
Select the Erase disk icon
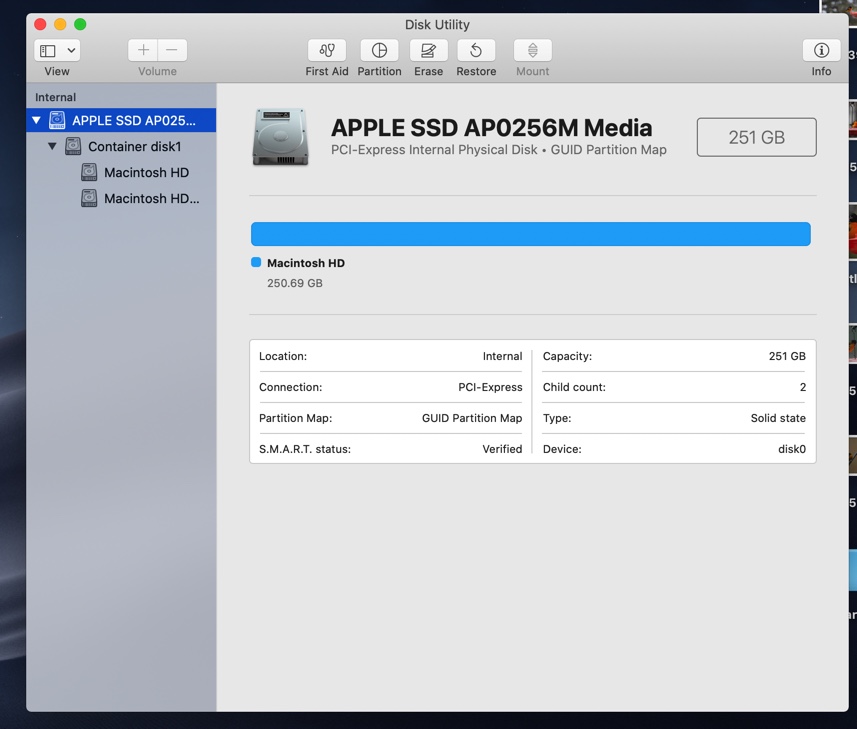tap(428, 50)
